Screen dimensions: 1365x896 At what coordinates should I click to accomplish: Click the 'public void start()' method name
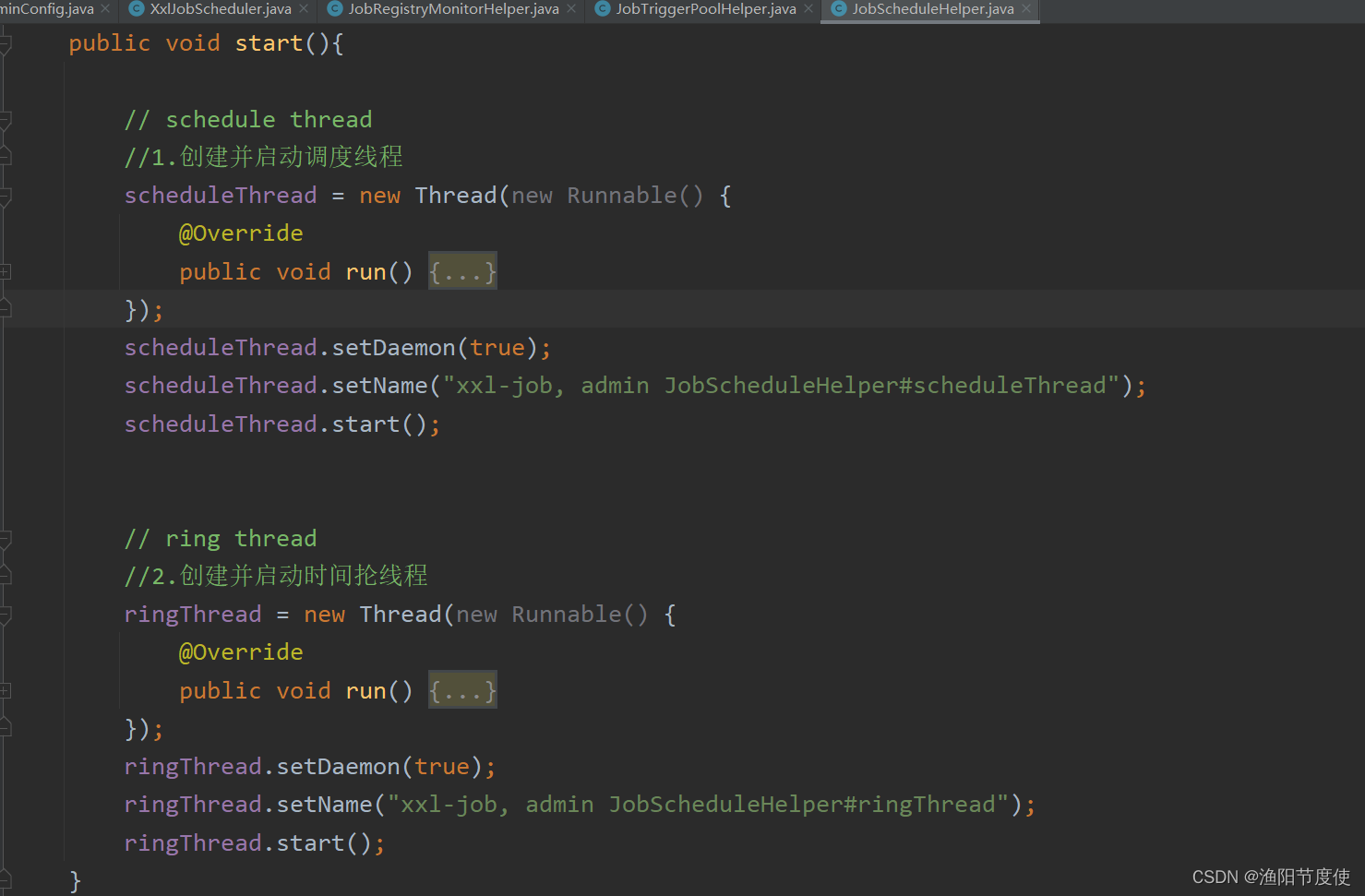(x=269, y=43)
